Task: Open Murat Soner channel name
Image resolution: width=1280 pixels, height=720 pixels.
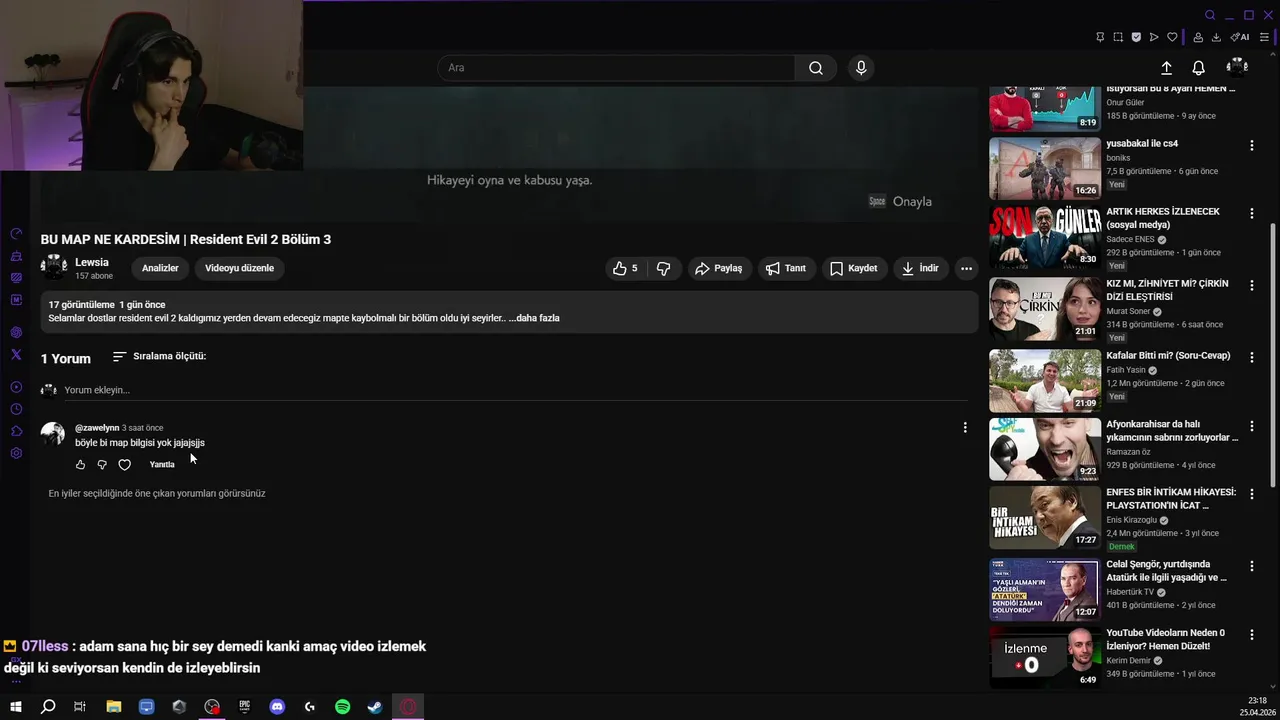Action: pos(1128,311)
